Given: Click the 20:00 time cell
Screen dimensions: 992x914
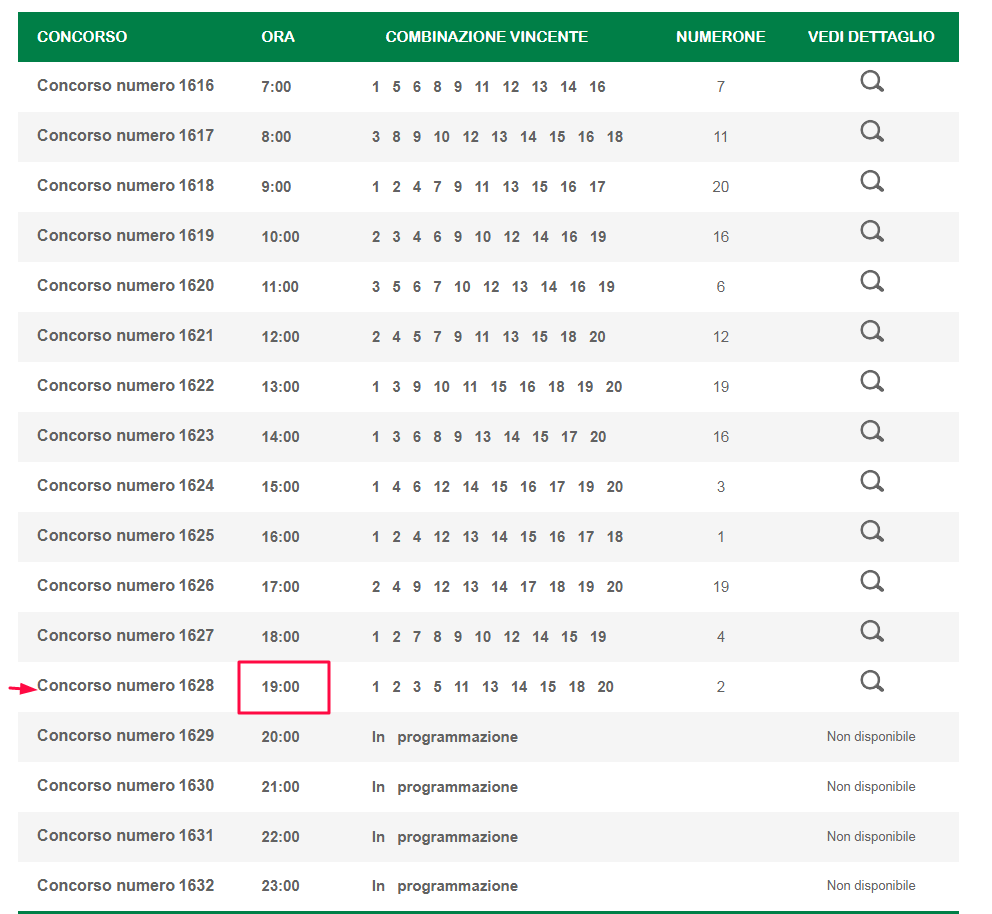Looking at the screenshot, I should coord(280,737).
